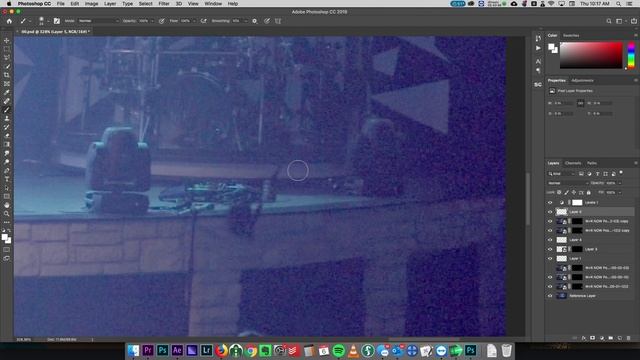Hide Layer 4 visibility

pyautogui.click(x=550, y=240)
